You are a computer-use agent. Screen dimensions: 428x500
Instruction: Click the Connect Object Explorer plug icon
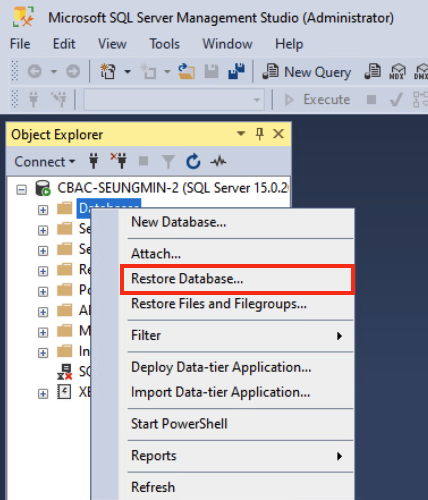94,162
